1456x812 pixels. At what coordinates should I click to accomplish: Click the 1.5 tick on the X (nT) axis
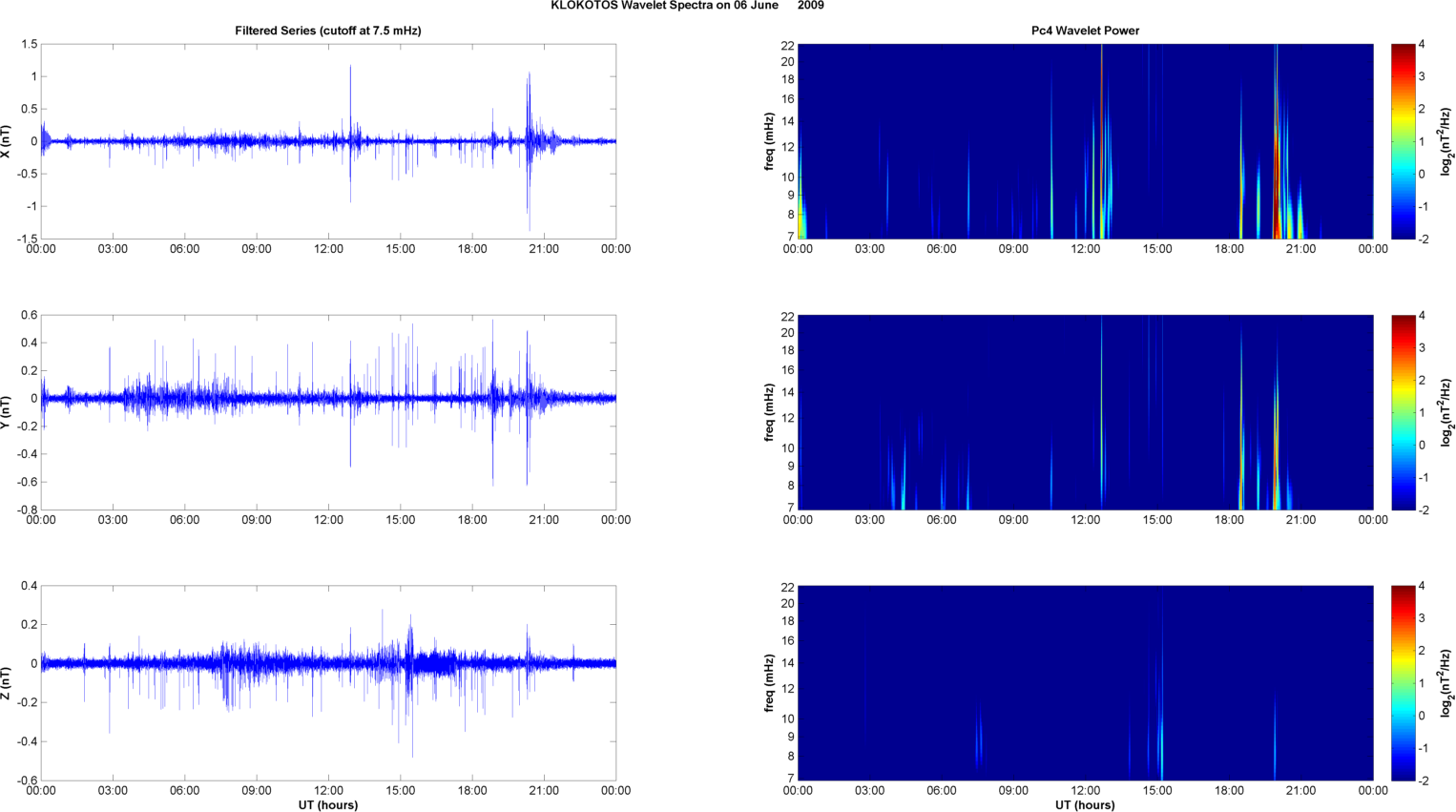(29, 45)
